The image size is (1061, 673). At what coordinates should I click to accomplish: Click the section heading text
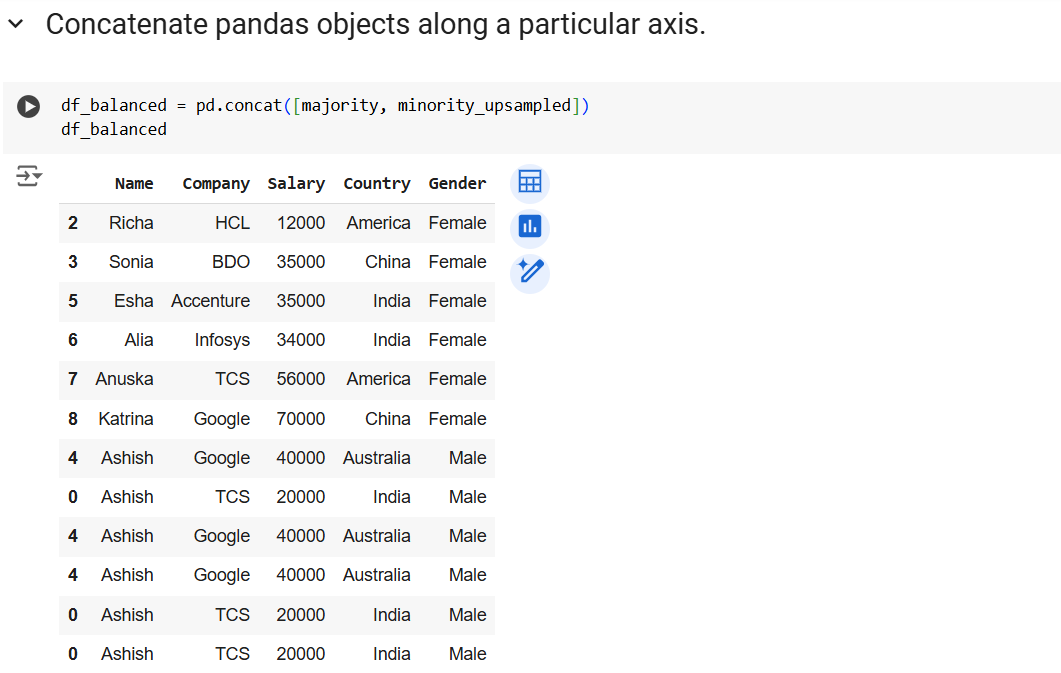pos(376,25)
